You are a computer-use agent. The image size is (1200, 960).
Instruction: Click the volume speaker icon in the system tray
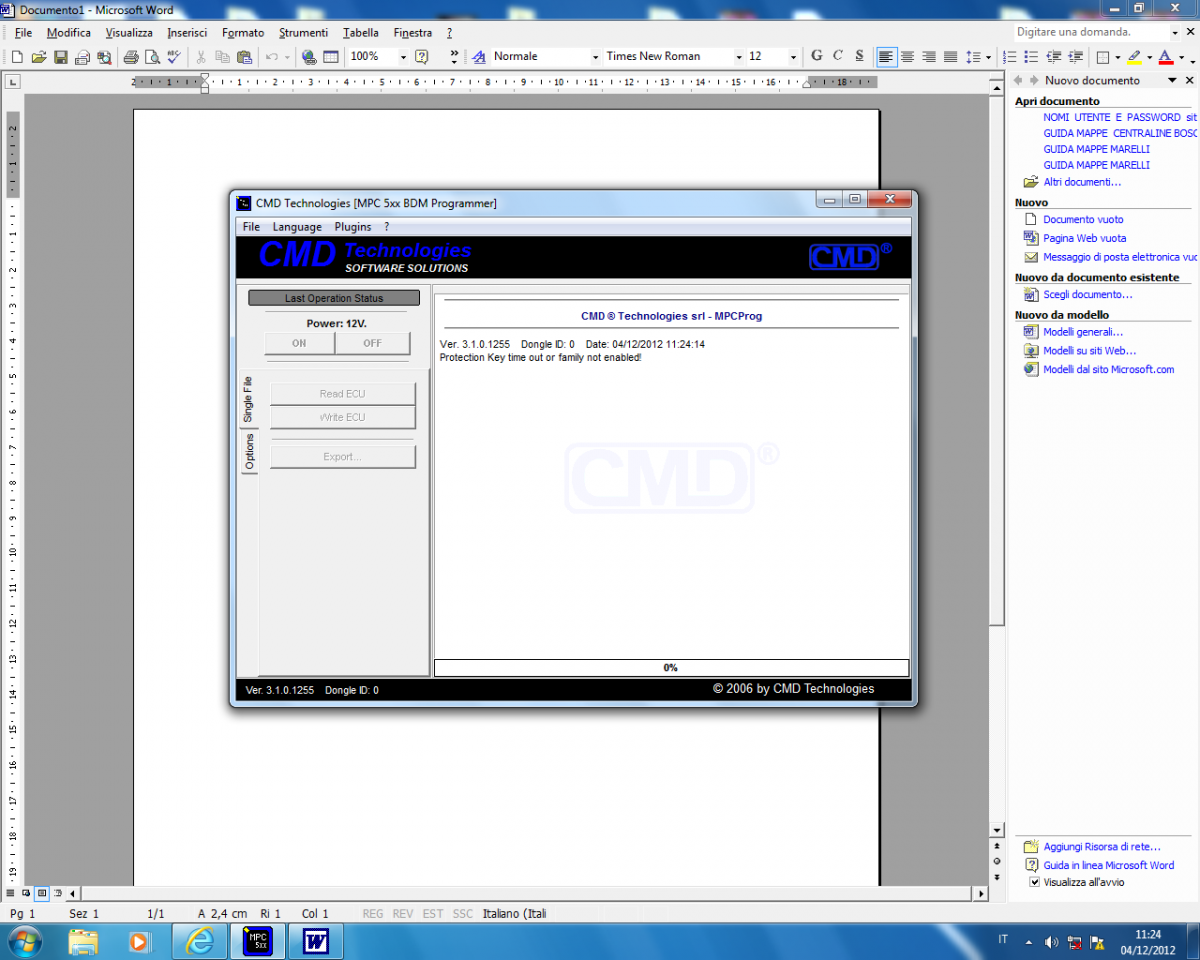pos(1051,942)
